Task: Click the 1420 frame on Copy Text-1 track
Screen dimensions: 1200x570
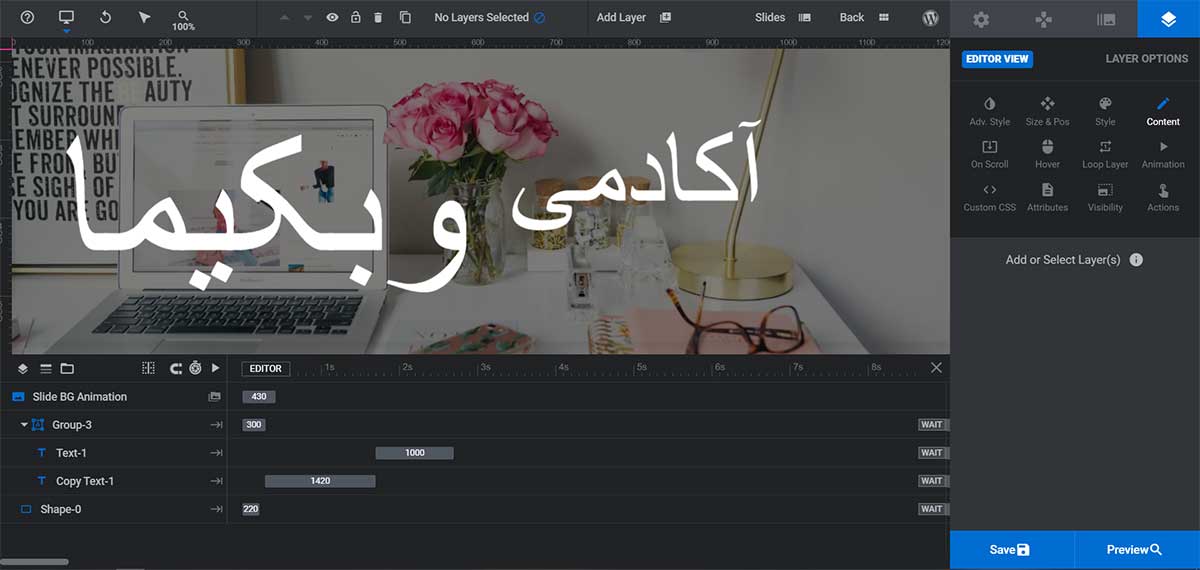Action: tap(320, 481)
